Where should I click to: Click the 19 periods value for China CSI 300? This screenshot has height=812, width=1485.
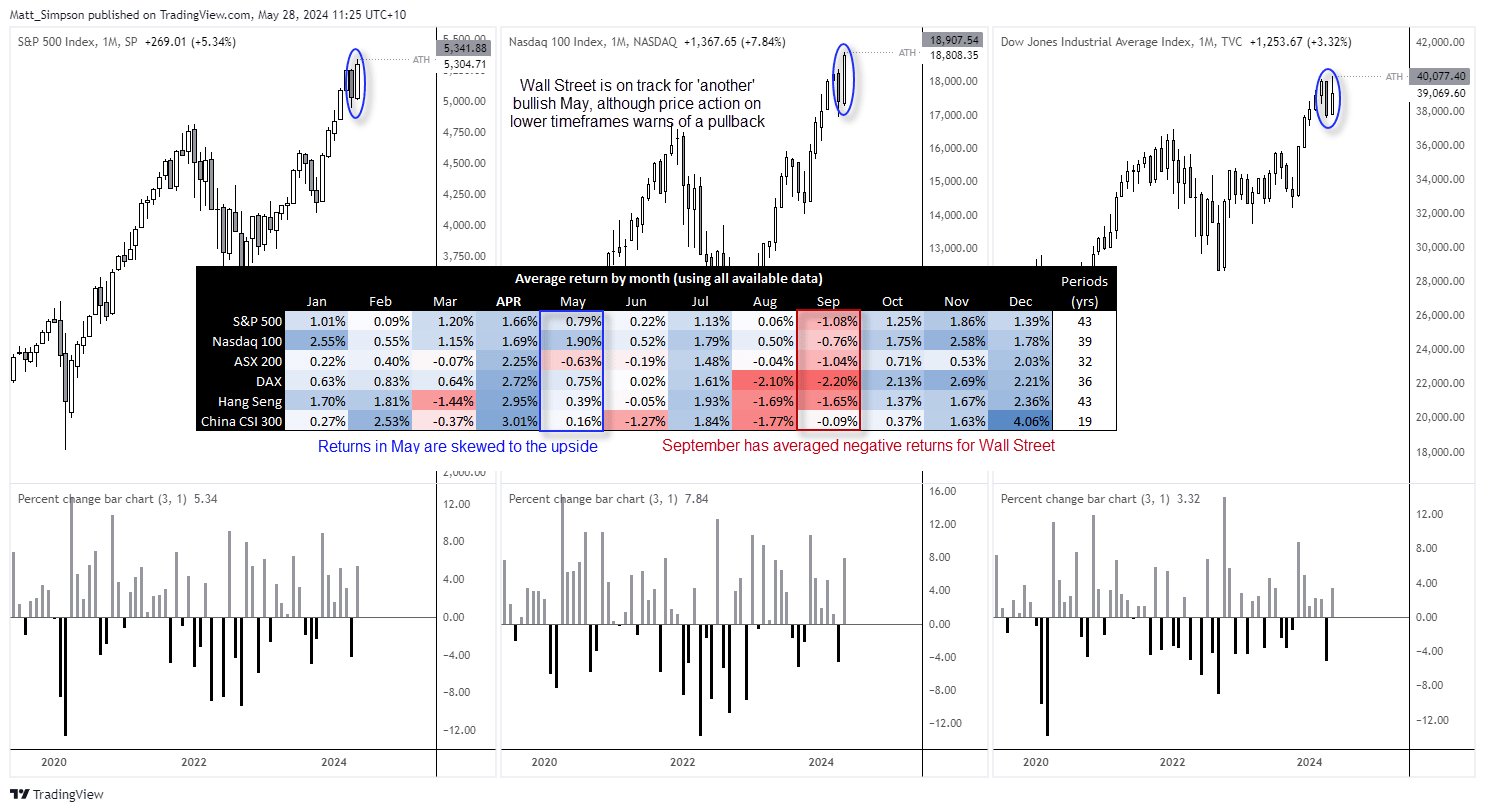click(x=1084, y=421)
